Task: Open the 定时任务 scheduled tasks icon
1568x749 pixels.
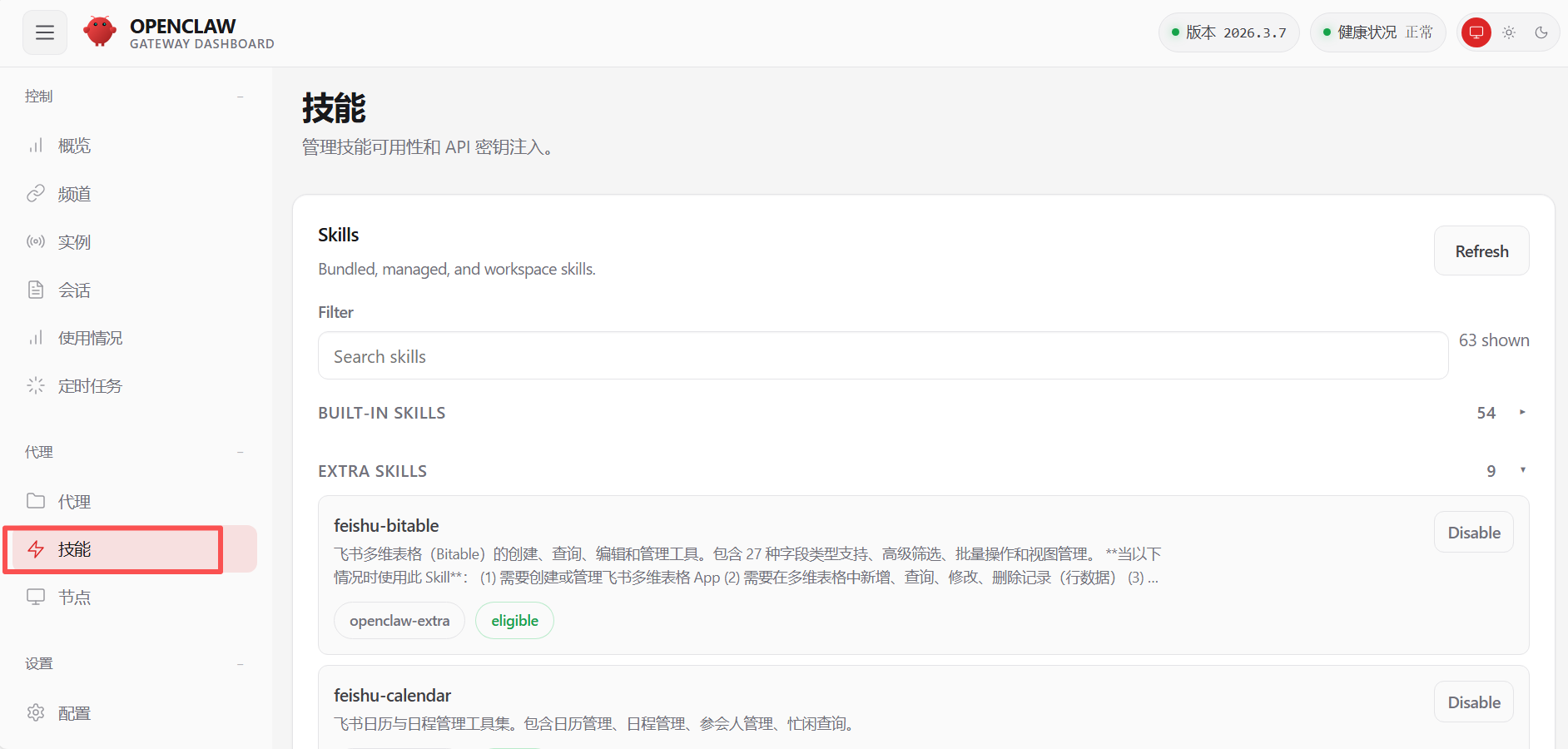Action: pos(36,385)
